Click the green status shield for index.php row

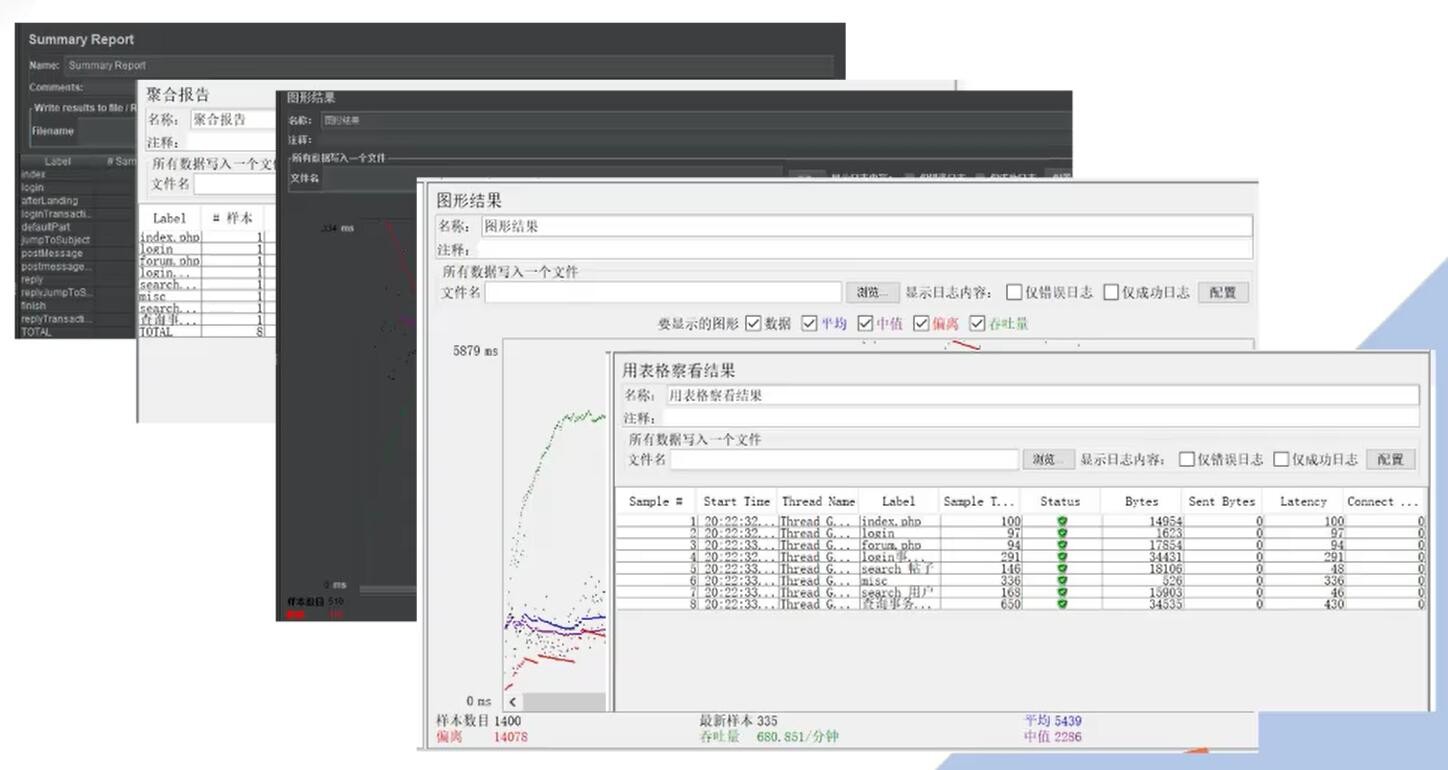tap(1061, 521)
